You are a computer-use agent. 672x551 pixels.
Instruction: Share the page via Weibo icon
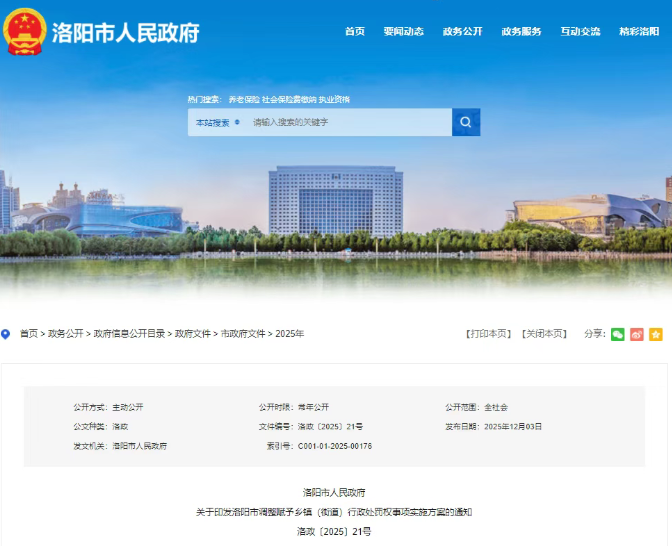coord(637,334)
